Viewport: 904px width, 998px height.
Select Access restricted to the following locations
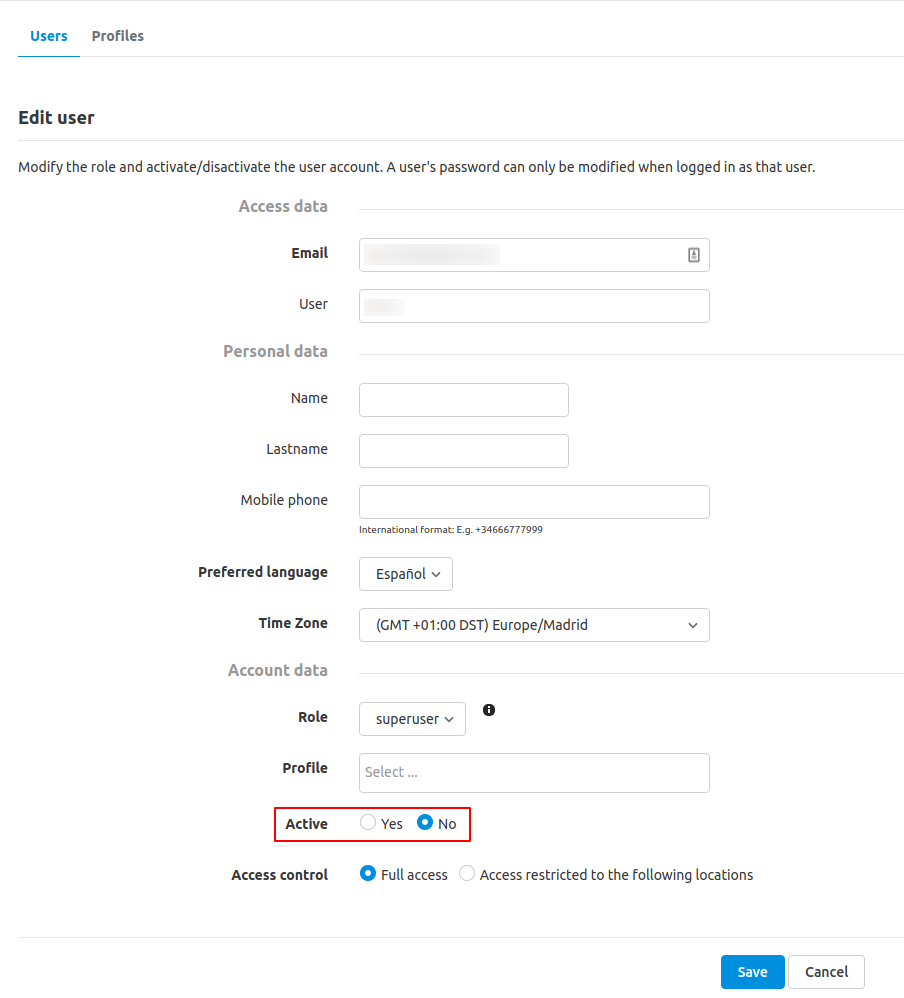(467, 873)
